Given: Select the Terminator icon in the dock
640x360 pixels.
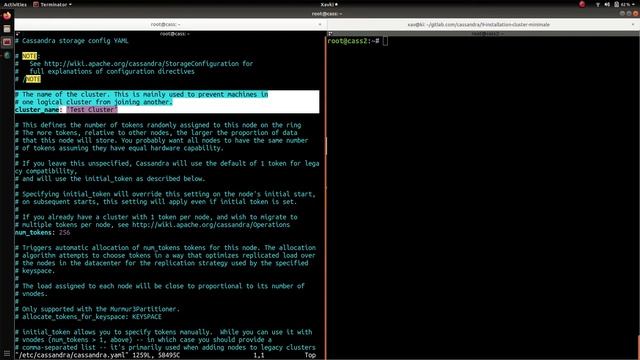Looking at the screenshot, I should click(x=7, y=42).
